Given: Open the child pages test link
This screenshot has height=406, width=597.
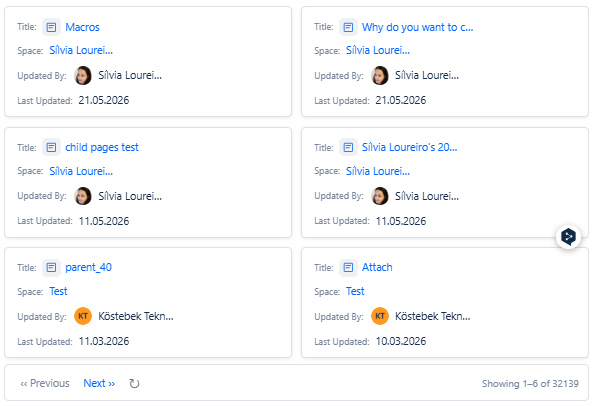Looking at the screenshot, I should [102, 147].
